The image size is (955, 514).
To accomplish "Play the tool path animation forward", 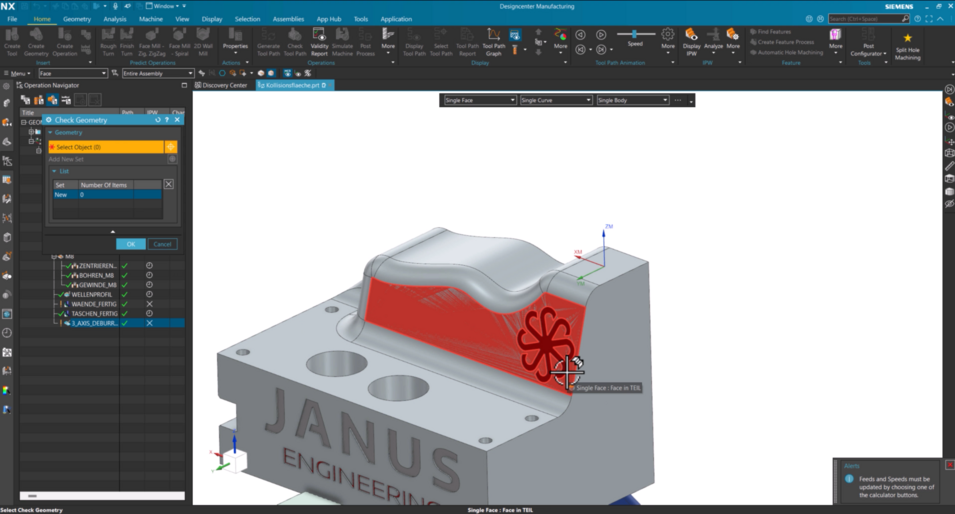I will click(x=601, y=35).
